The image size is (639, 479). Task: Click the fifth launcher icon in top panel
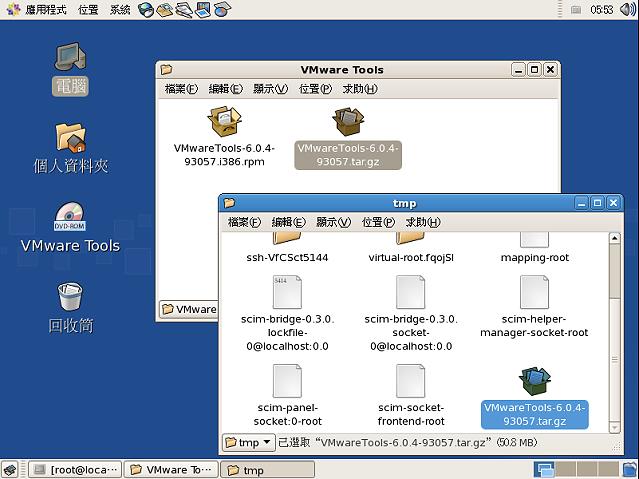tap(222, 9)
